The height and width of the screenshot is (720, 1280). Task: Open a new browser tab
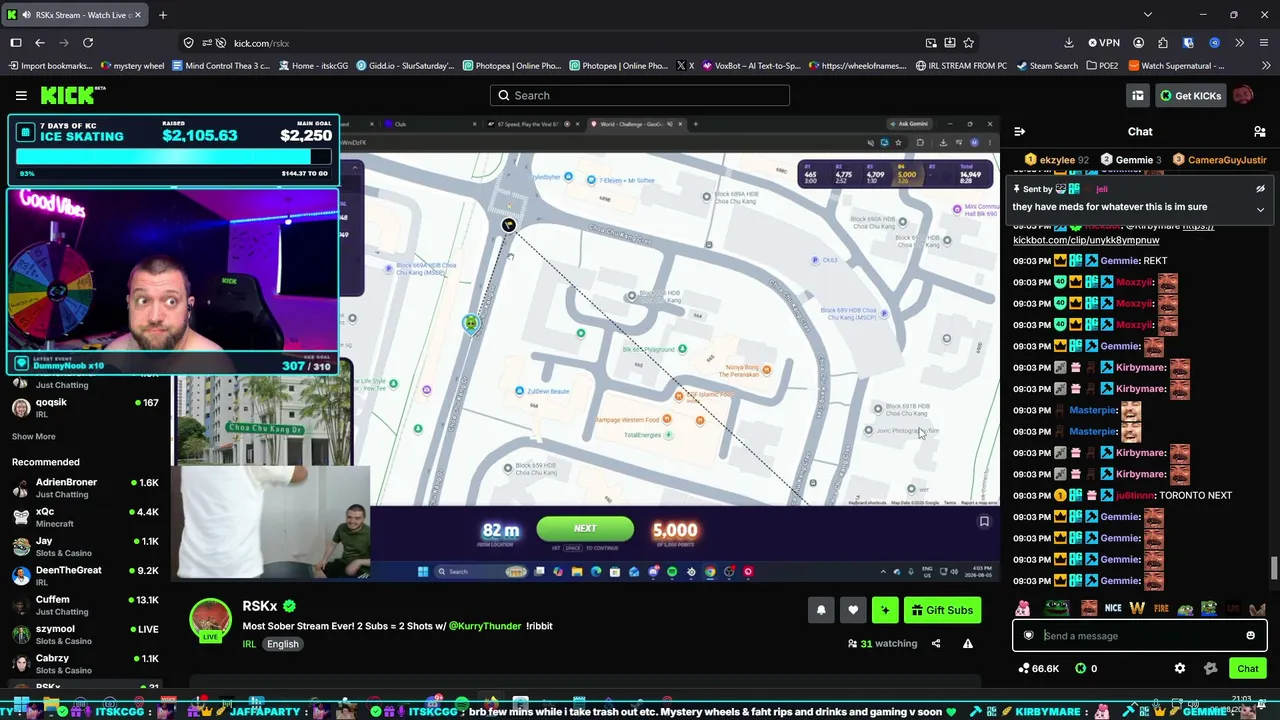(x=163, y=15)
